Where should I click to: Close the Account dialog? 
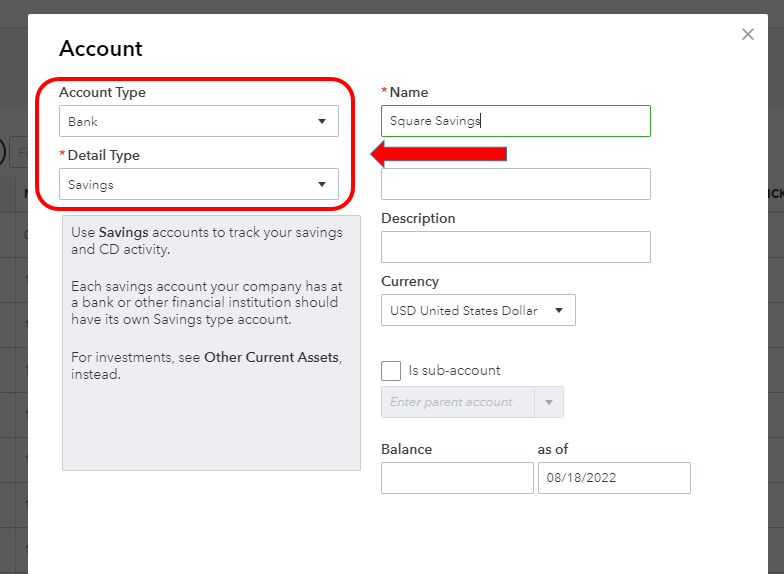pos(747,35)
